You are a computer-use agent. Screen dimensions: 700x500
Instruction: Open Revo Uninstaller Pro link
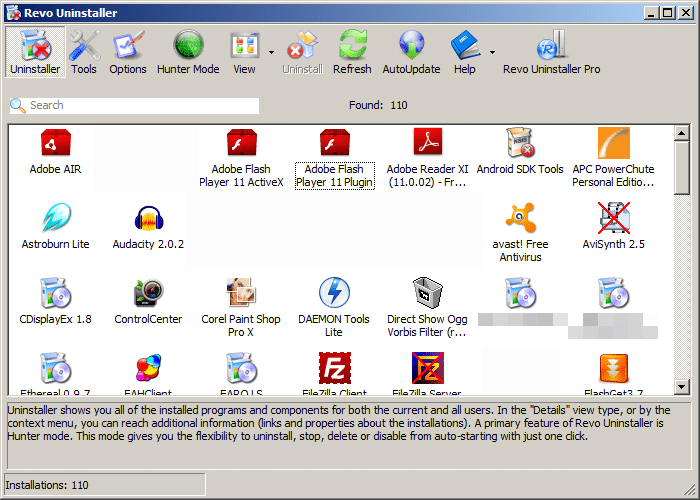tap(551, 52)
